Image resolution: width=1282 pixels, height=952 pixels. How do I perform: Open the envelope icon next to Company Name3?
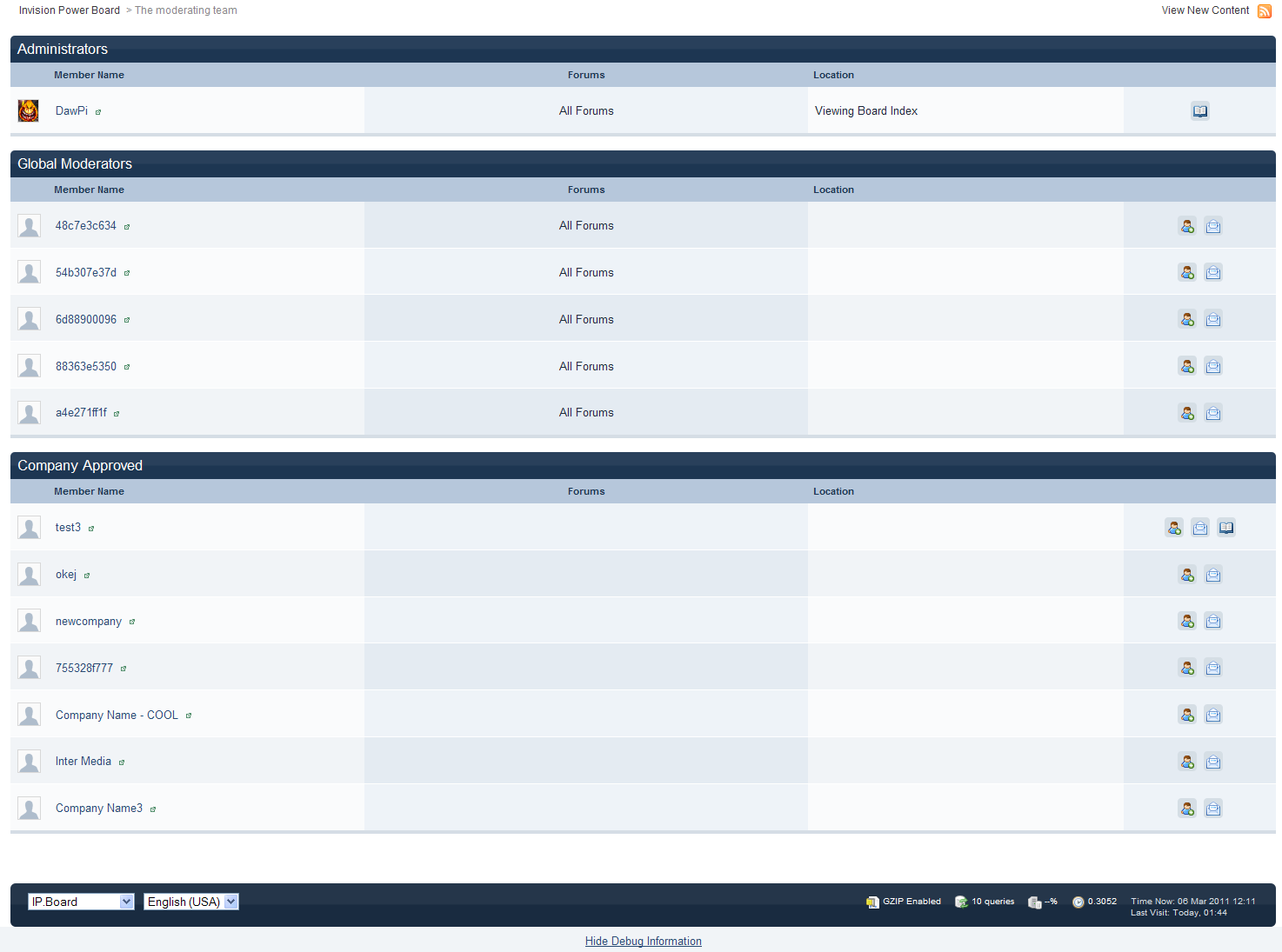click(x=1213, y=808)
